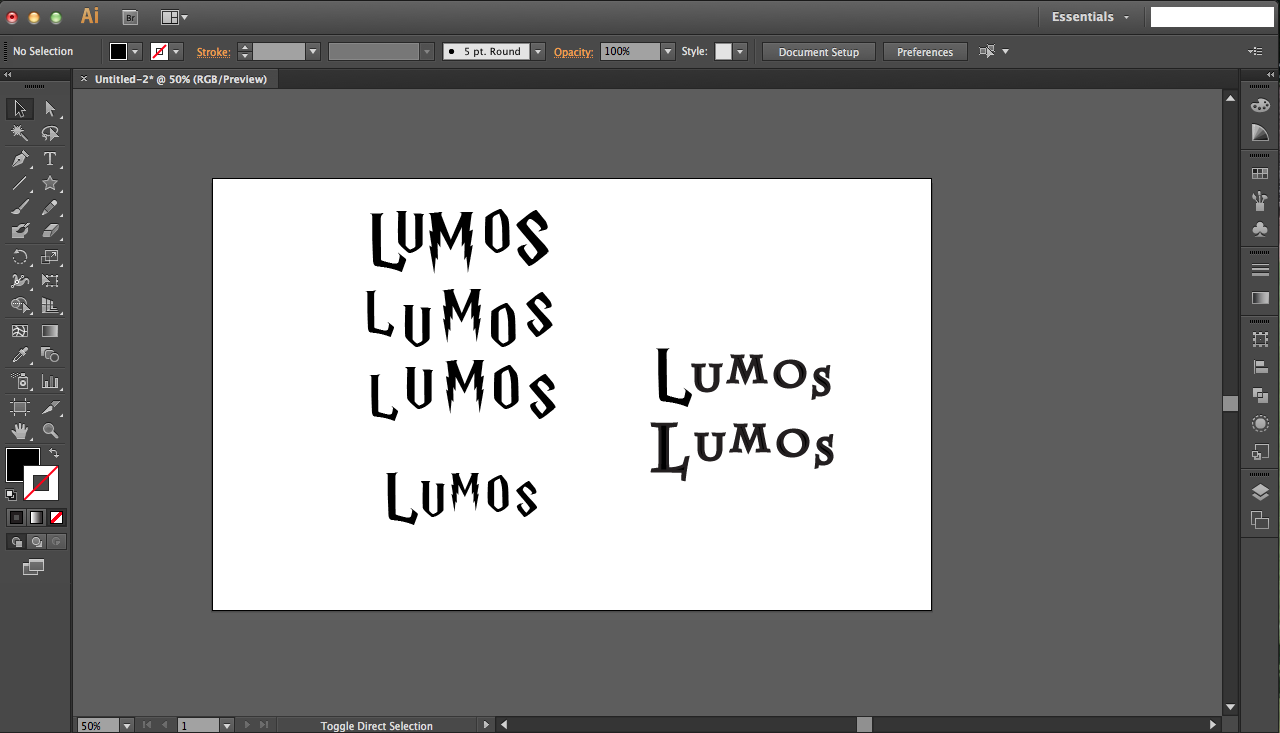Image resolution: width=1280 pixels, height=733 pixels.
Task: Open the Symbols panel (club icon)
Action: coord(1260,229)
